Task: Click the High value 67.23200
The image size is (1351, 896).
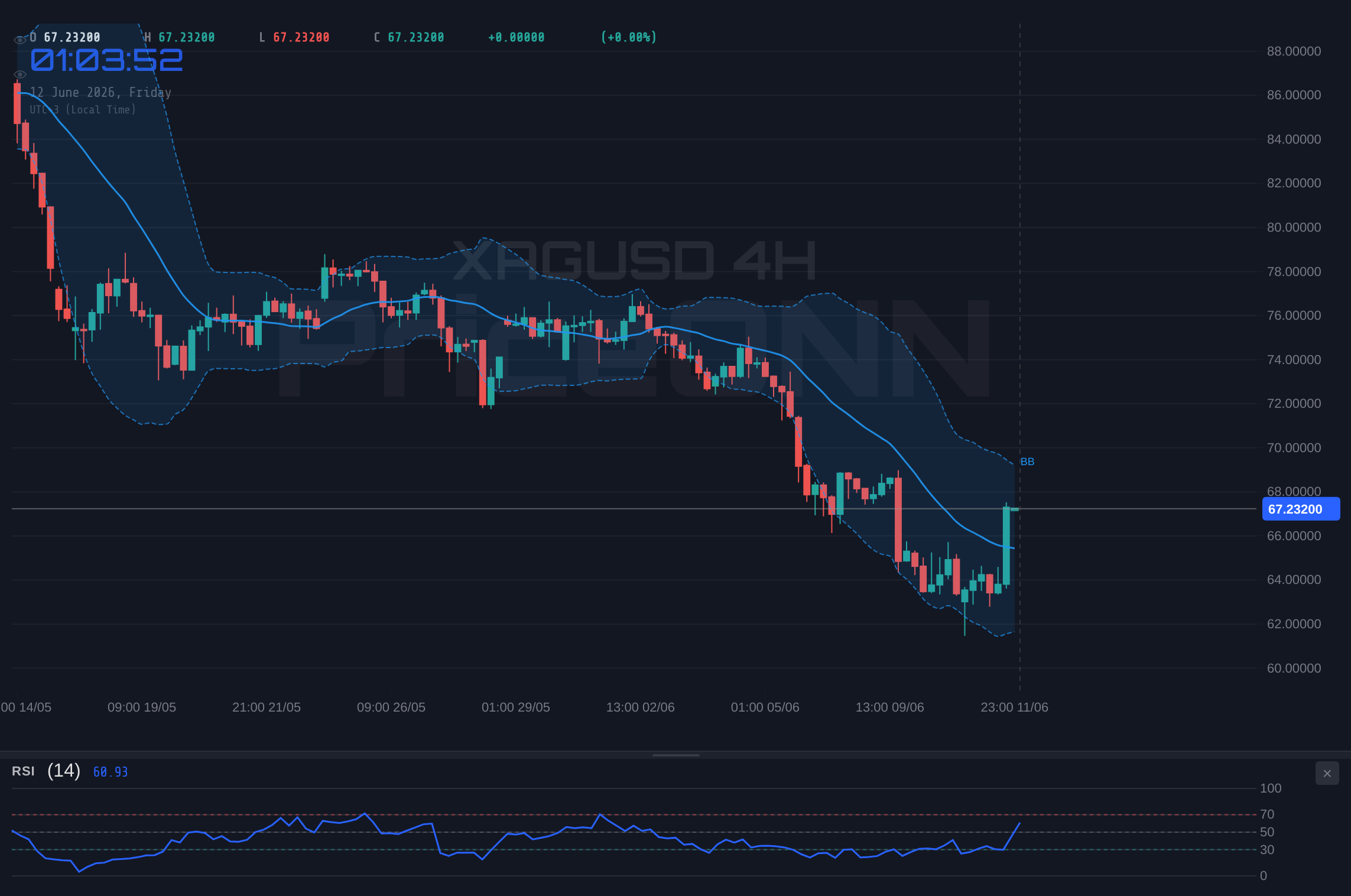Action: point(187,37)
